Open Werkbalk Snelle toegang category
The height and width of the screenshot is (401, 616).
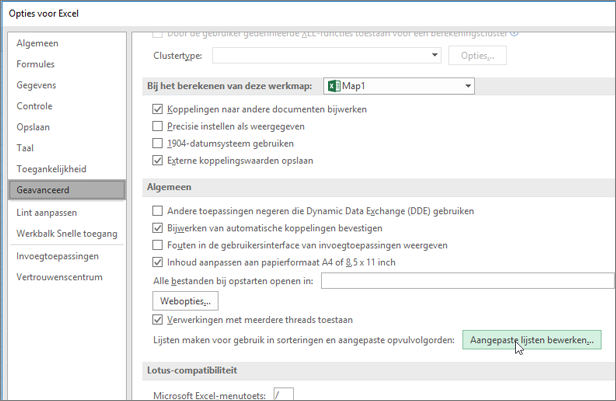point(67,234)
